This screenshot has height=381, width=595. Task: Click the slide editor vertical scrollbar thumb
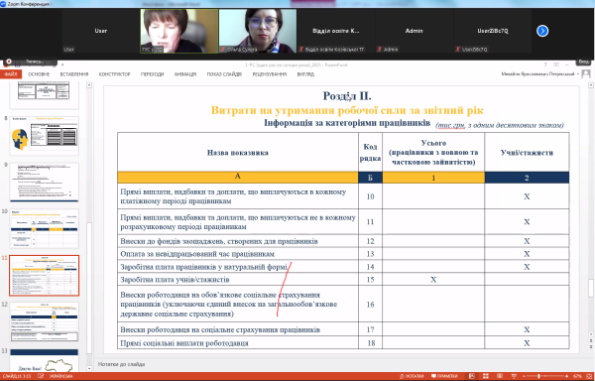coord(590,288)
